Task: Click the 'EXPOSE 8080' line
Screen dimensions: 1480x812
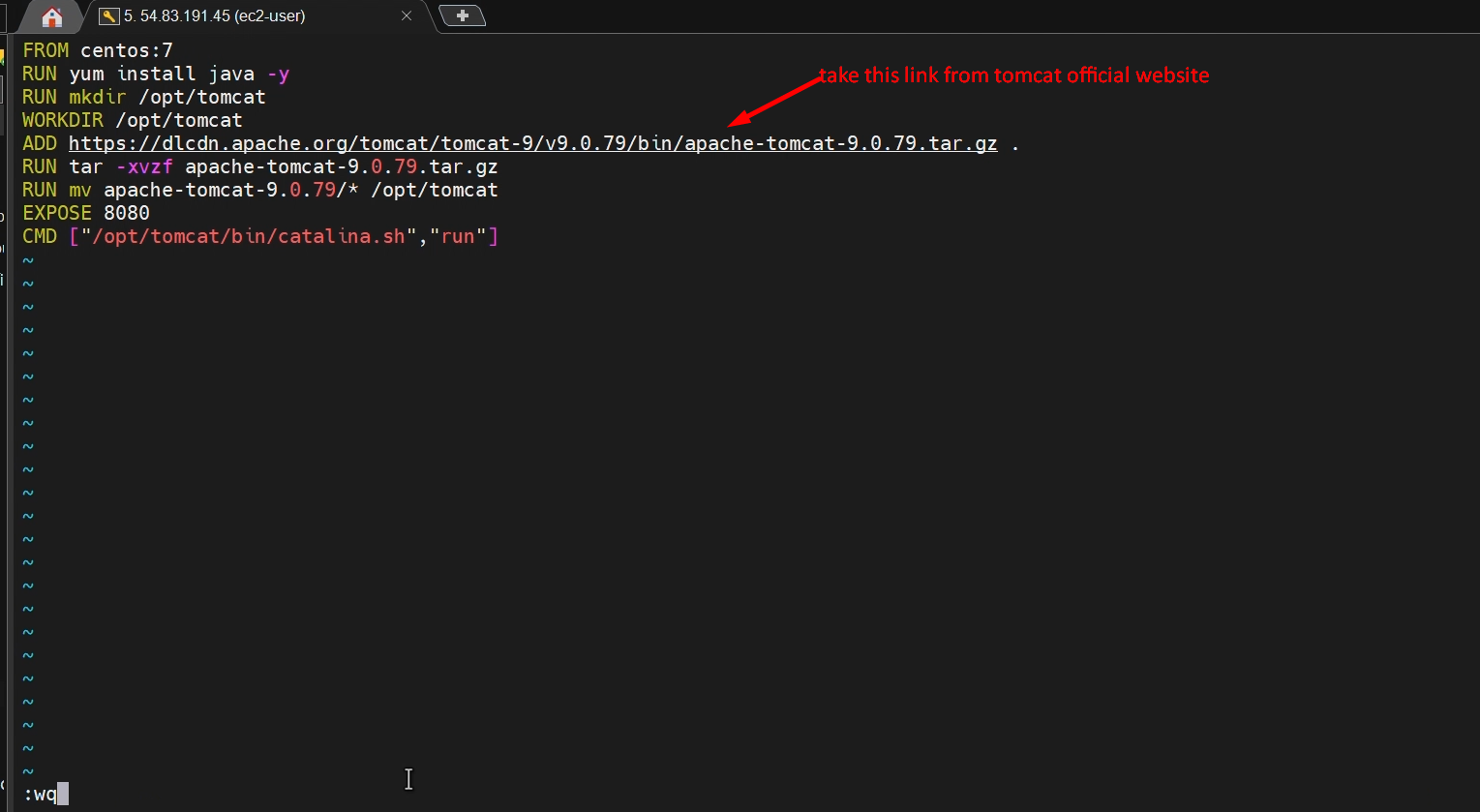Action: click(86, 213)
